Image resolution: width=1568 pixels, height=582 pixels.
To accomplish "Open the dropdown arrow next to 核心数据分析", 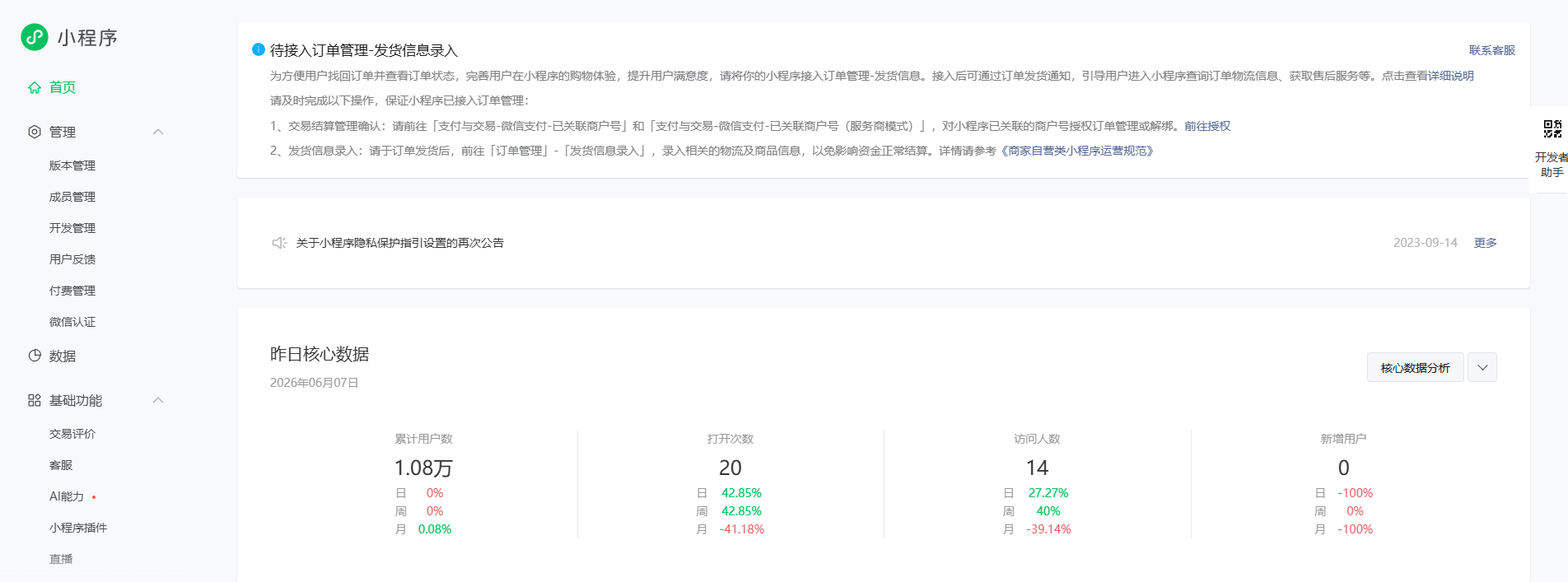I will coord(1482,367).
